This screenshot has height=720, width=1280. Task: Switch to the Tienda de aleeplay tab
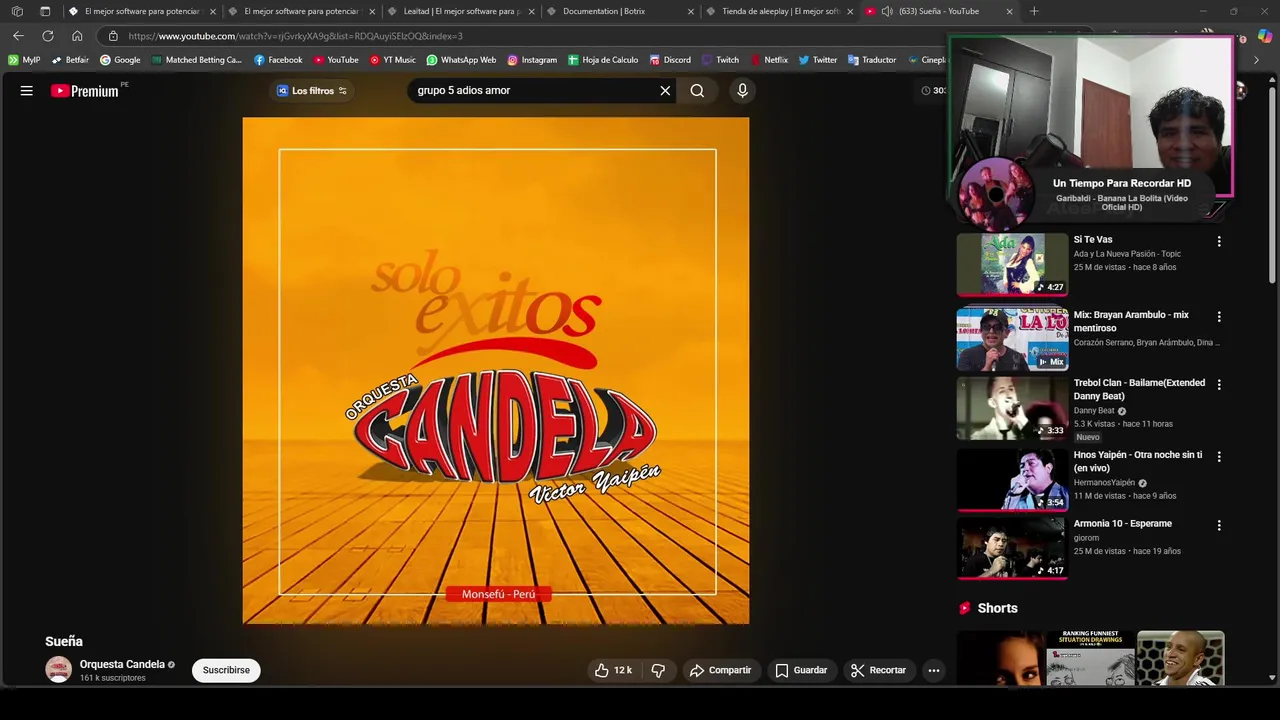[x=780, y=11]
